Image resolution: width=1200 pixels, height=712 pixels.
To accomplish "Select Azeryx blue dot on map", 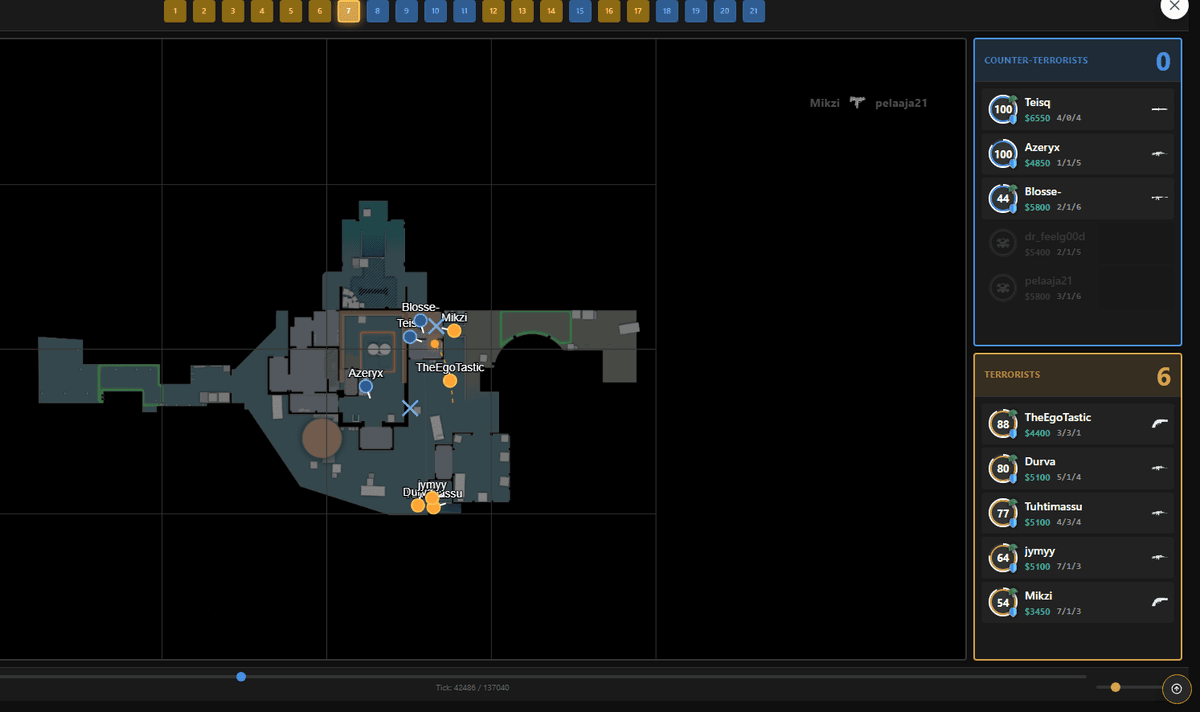I will [366, 386].
